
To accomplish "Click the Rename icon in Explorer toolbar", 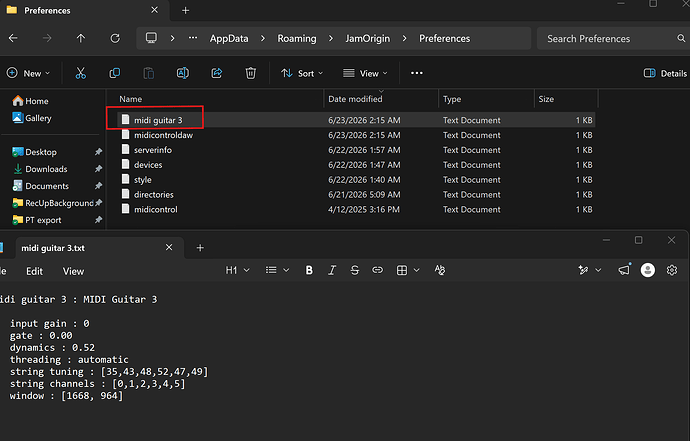I will [x=183, y=73].
